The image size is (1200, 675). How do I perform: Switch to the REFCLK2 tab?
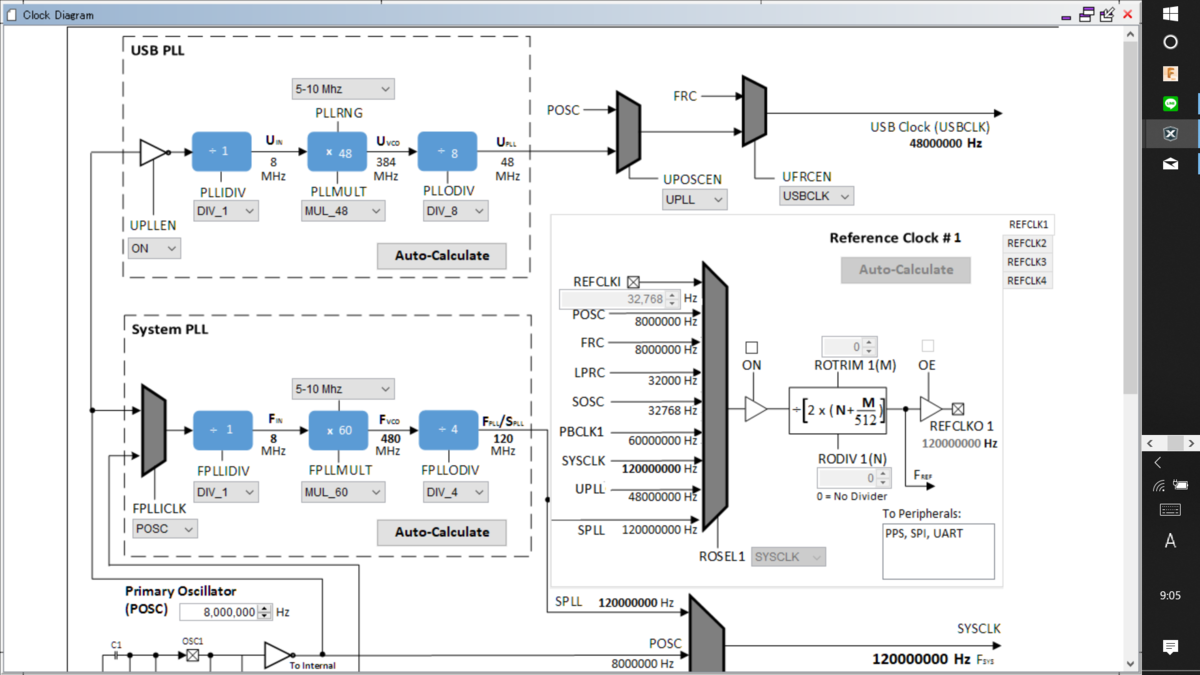pos(1028,244)
